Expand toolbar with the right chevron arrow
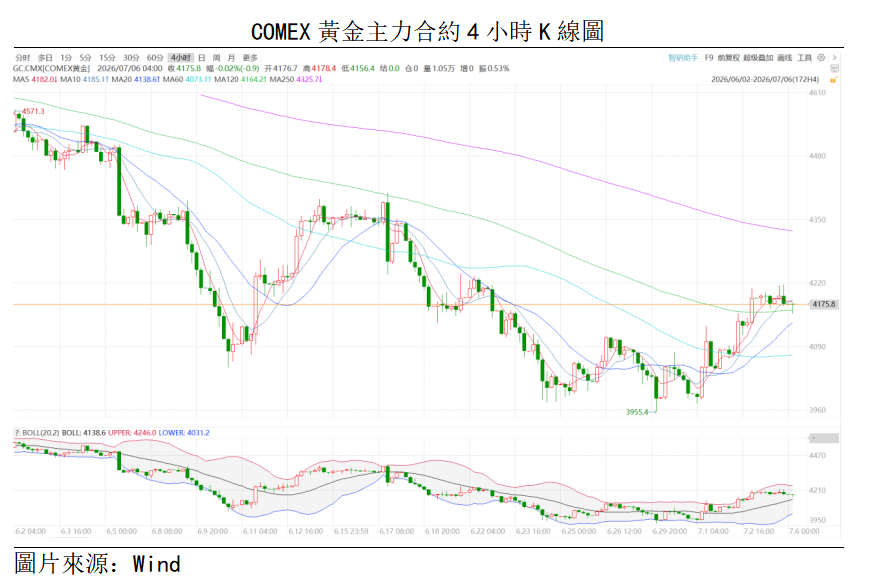 pyautogui.click(x=835, y=58)
